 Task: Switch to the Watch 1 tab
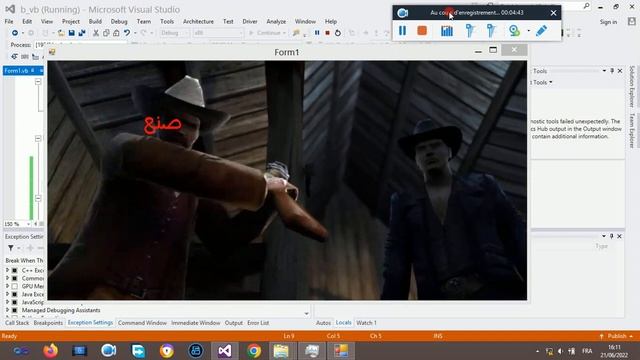[367, 323]
